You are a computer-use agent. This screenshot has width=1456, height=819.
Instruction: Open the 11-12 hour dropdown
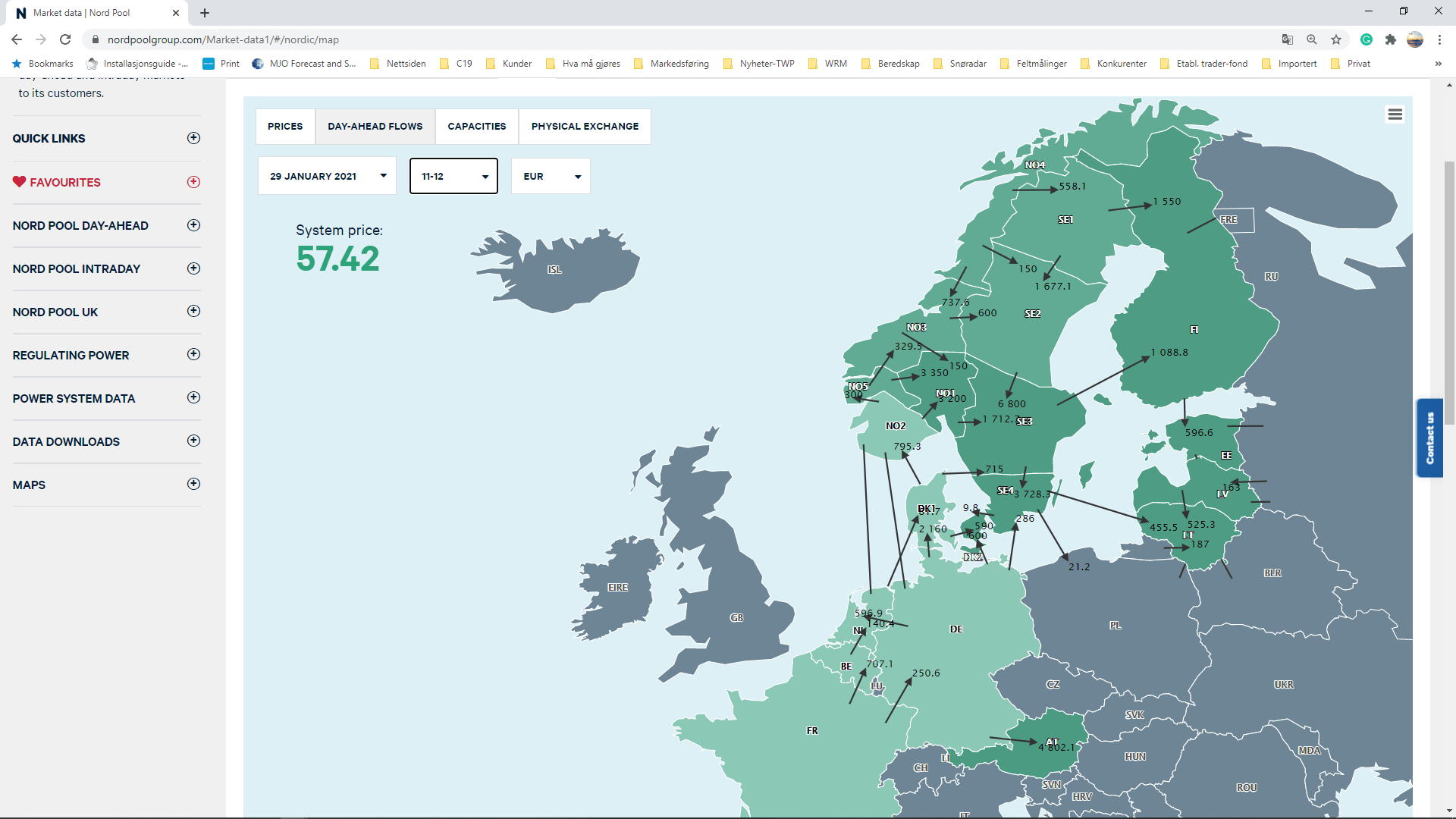coord(453,176)
